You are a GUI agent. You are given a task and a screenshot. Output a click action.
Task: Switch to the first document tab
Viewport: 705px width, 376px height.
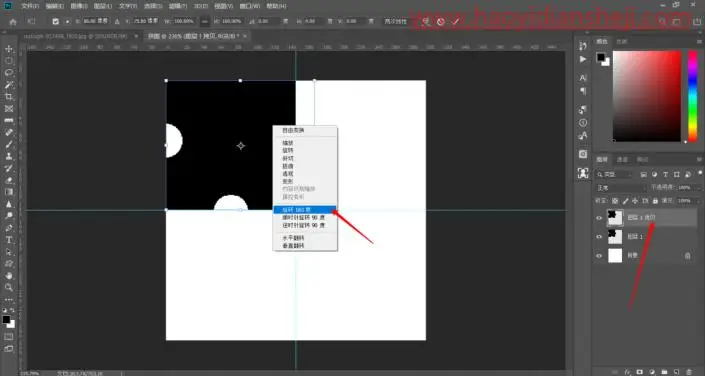[x=75, y=36]
